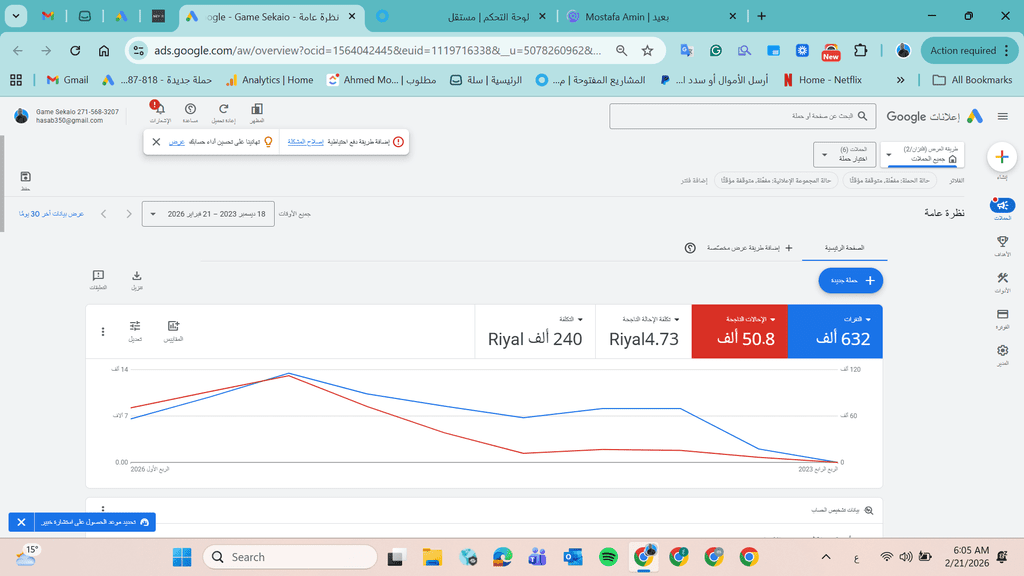Open the Appearance icon in the top bar
The height and width of the screenshot is (576, 1024).
257,109
